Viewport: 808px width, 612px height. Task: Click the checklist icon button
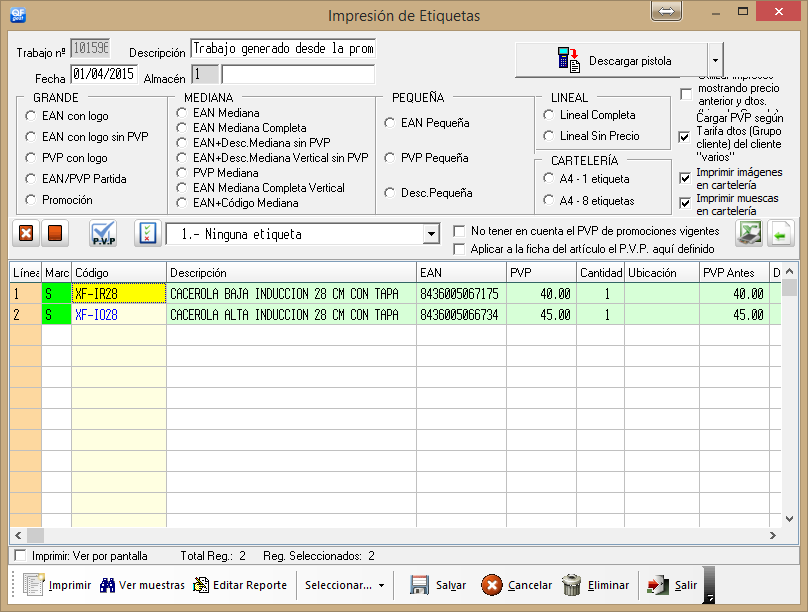click(148, 233)
